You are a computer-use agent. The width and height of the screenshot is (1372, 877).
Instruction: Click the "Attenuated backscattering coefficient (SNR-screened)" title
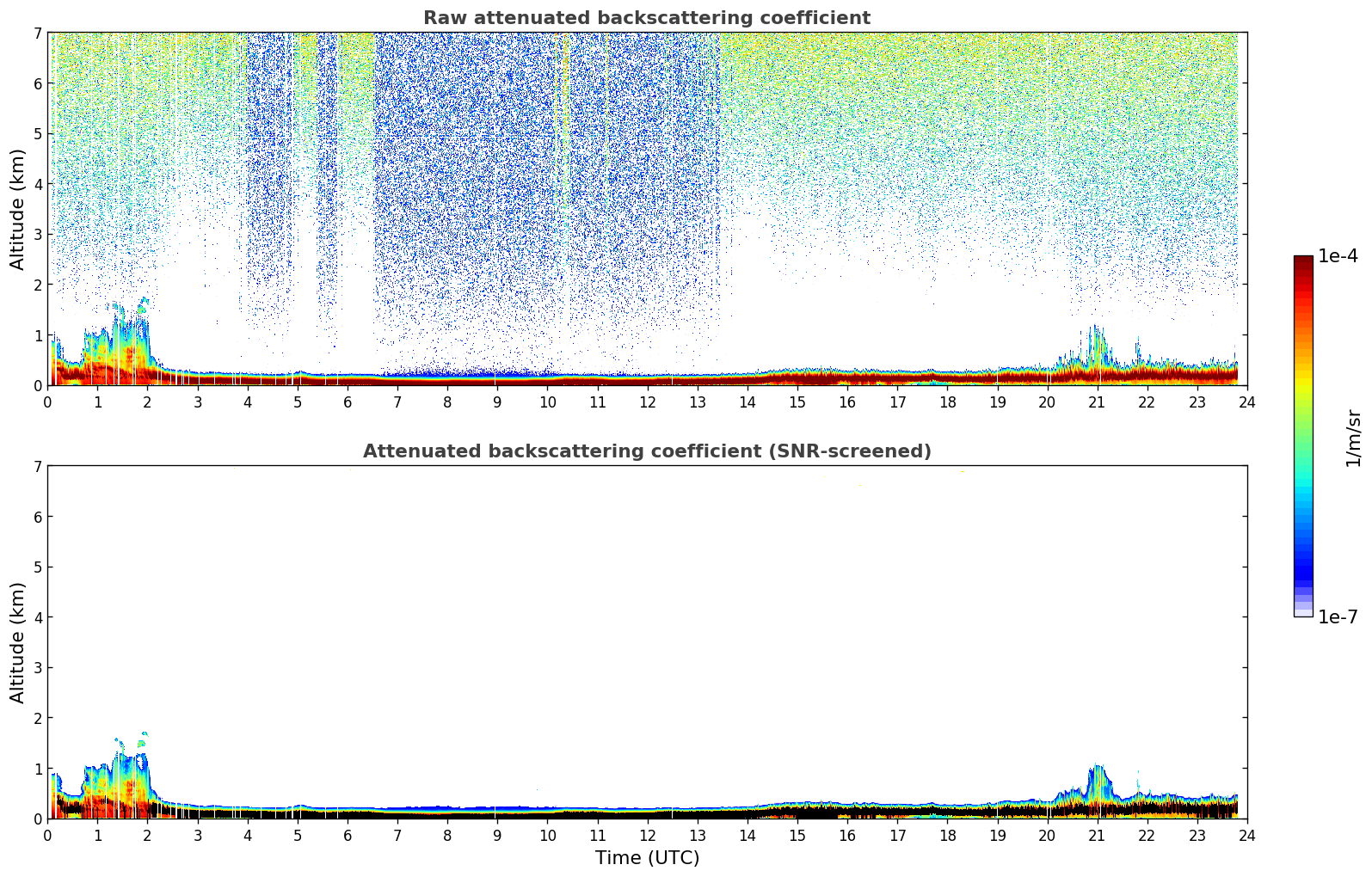(647, 451)
